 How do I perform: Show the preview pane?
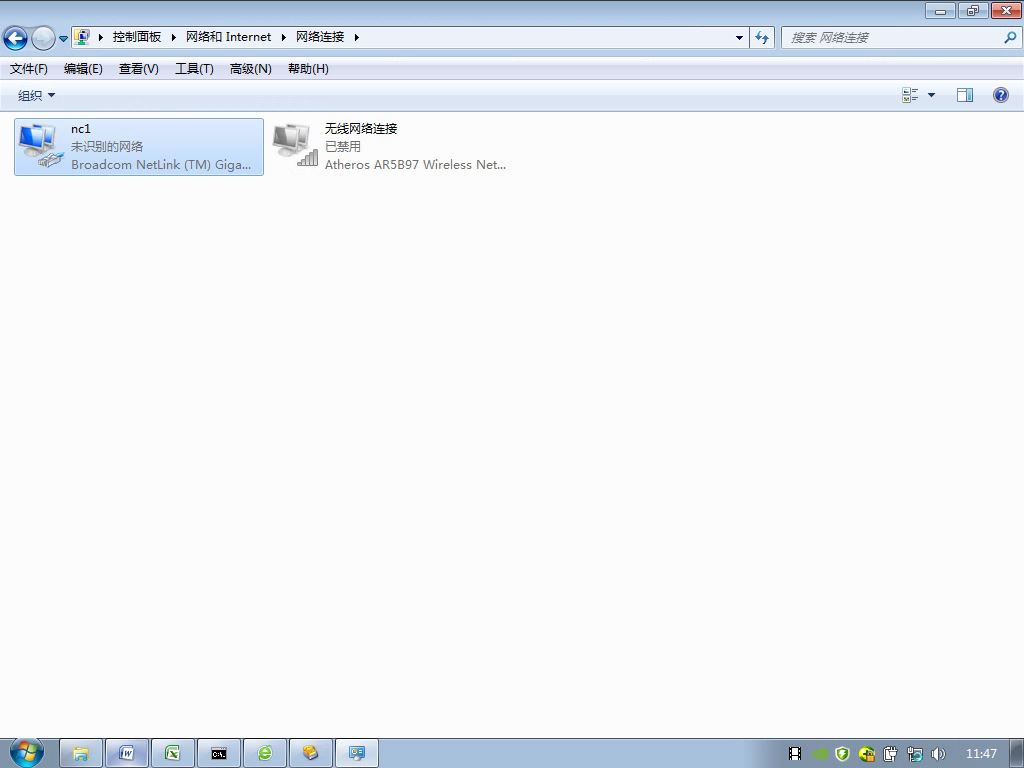[x=965, y=95]
